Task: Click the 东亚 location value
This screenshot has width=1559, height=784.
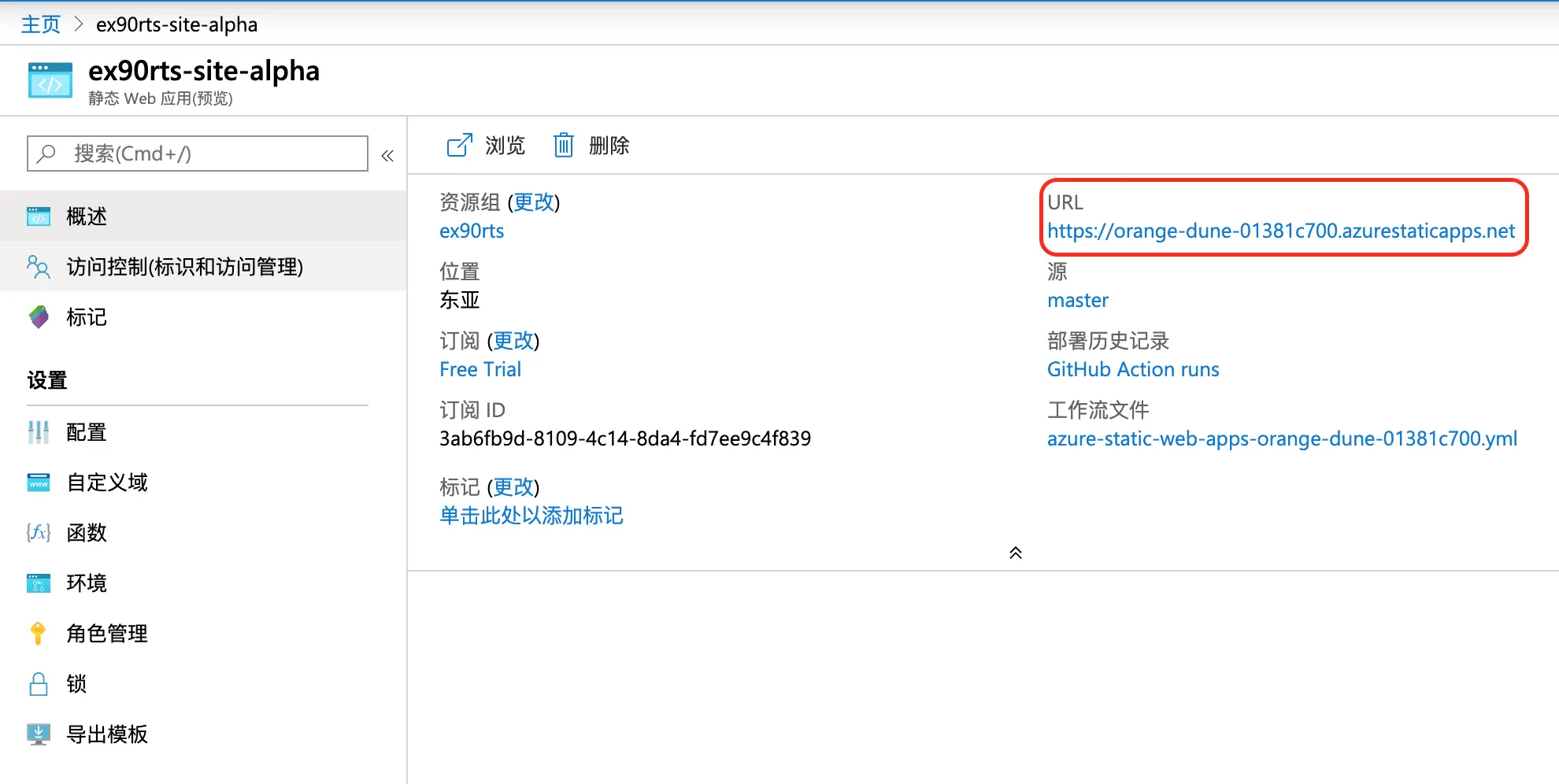Action: click(460, 300)
